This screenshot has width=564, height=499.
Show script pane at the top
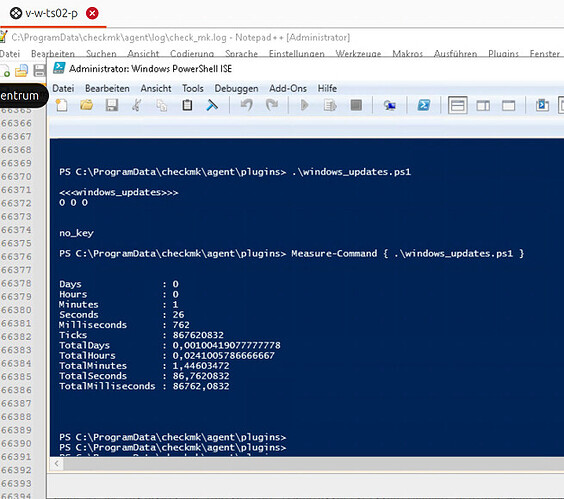click(458, 105)
